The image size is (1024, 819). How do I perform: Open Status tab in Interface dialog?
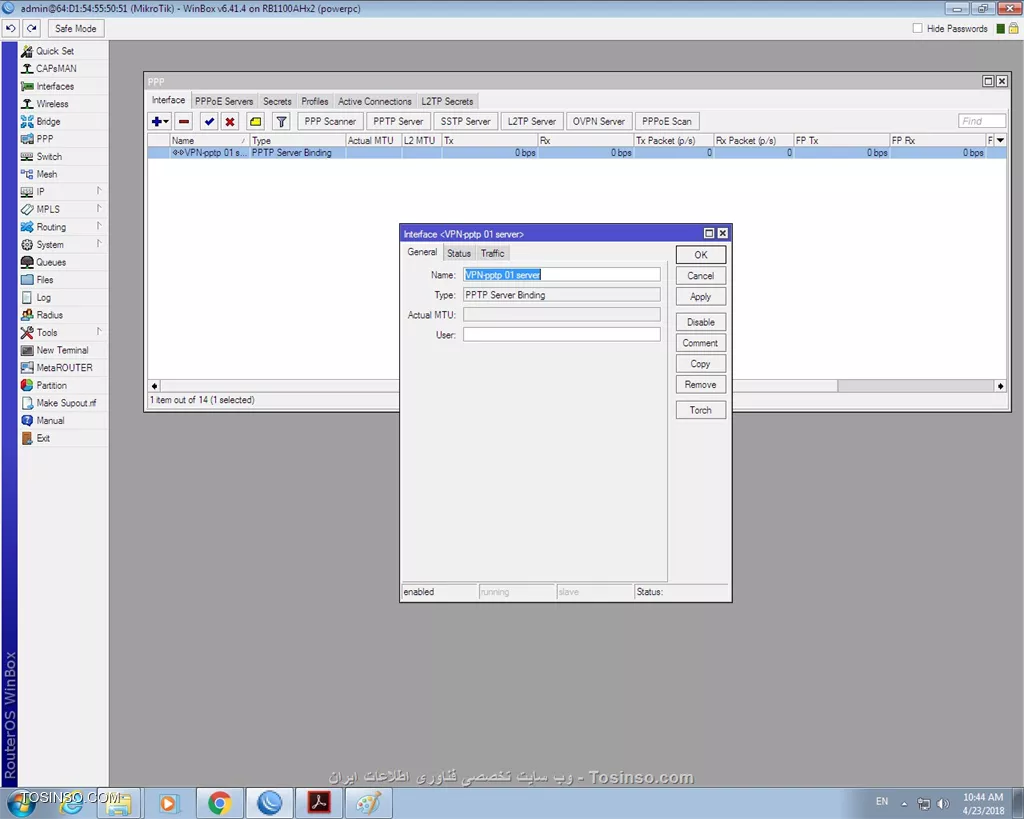point(458,253)
